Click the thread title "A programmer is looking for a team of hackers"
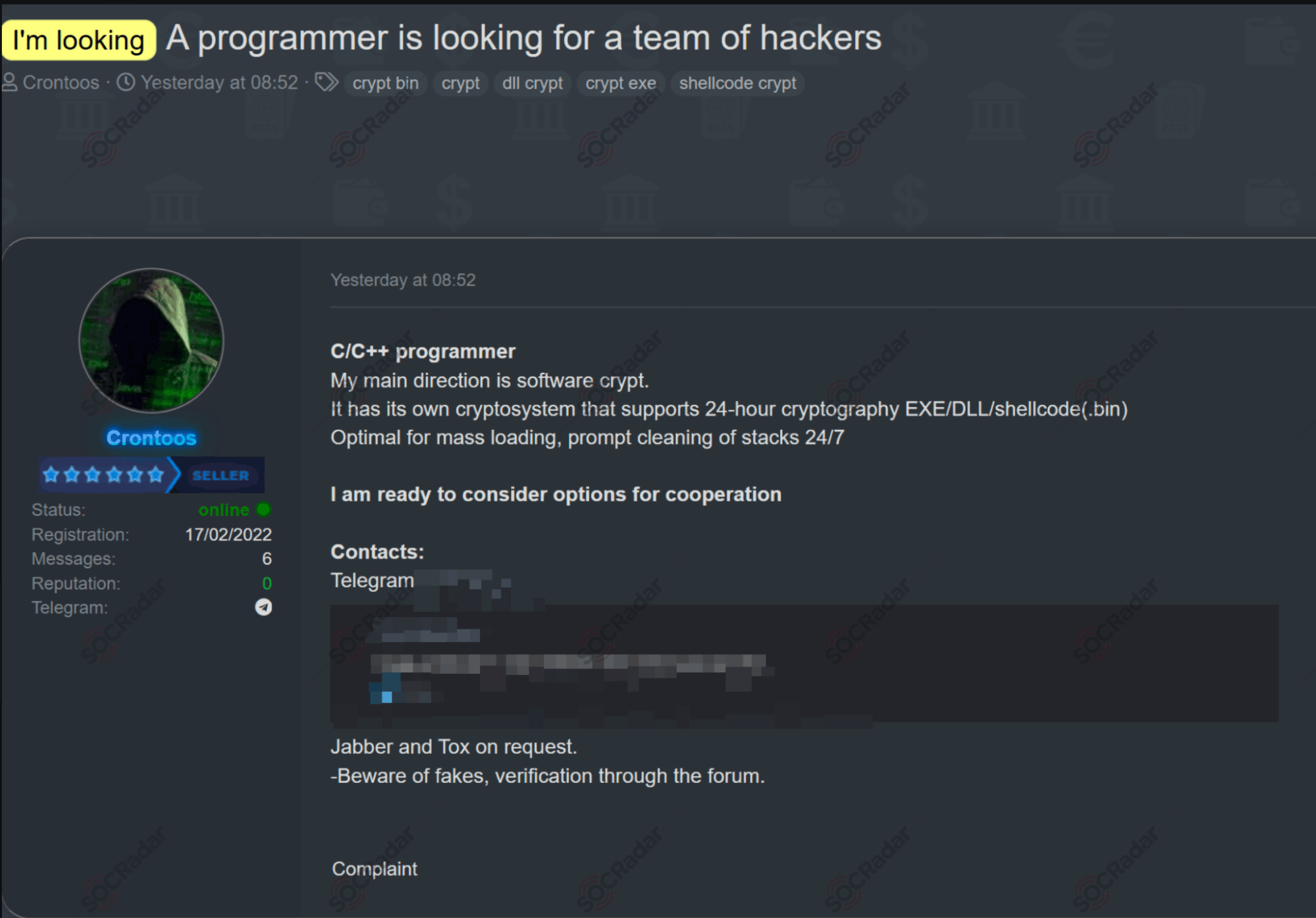This screenshot has width=1316, height=918. 523,38
